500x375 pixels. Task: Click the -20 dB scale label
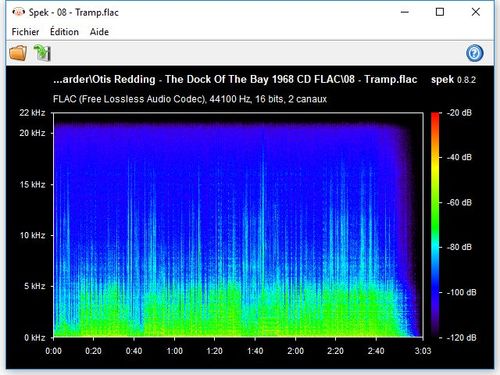459,113
